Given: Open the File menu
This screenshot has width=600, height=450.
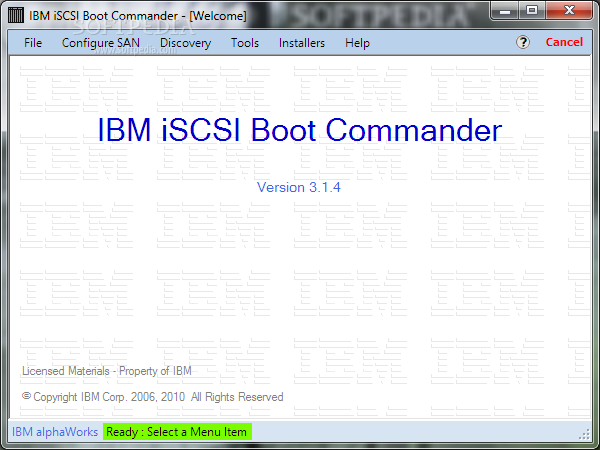Looking at the screenshot, I should click(x=33, y=43).
